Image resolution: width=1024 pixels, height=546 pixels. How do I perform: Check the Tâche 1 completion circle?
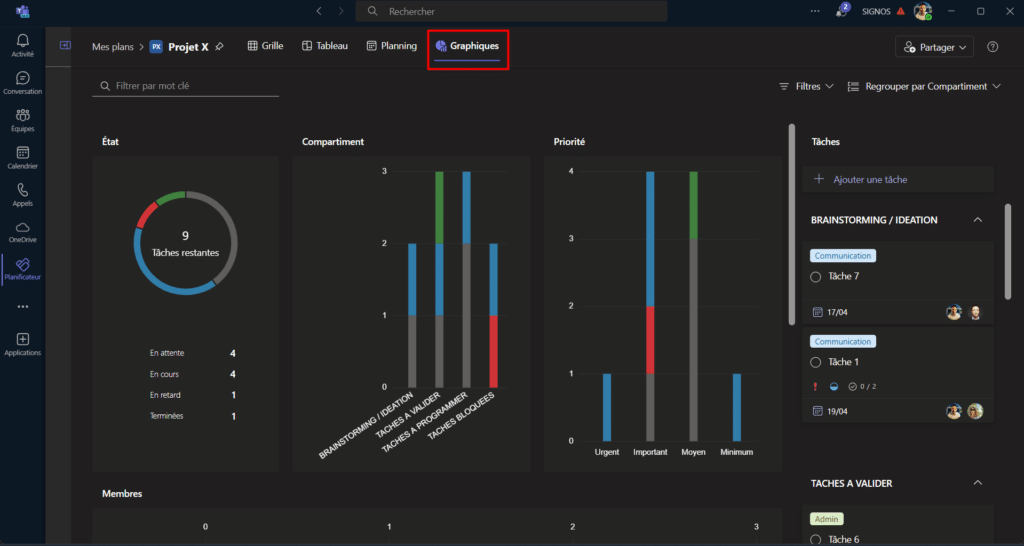tap(816, 362)
